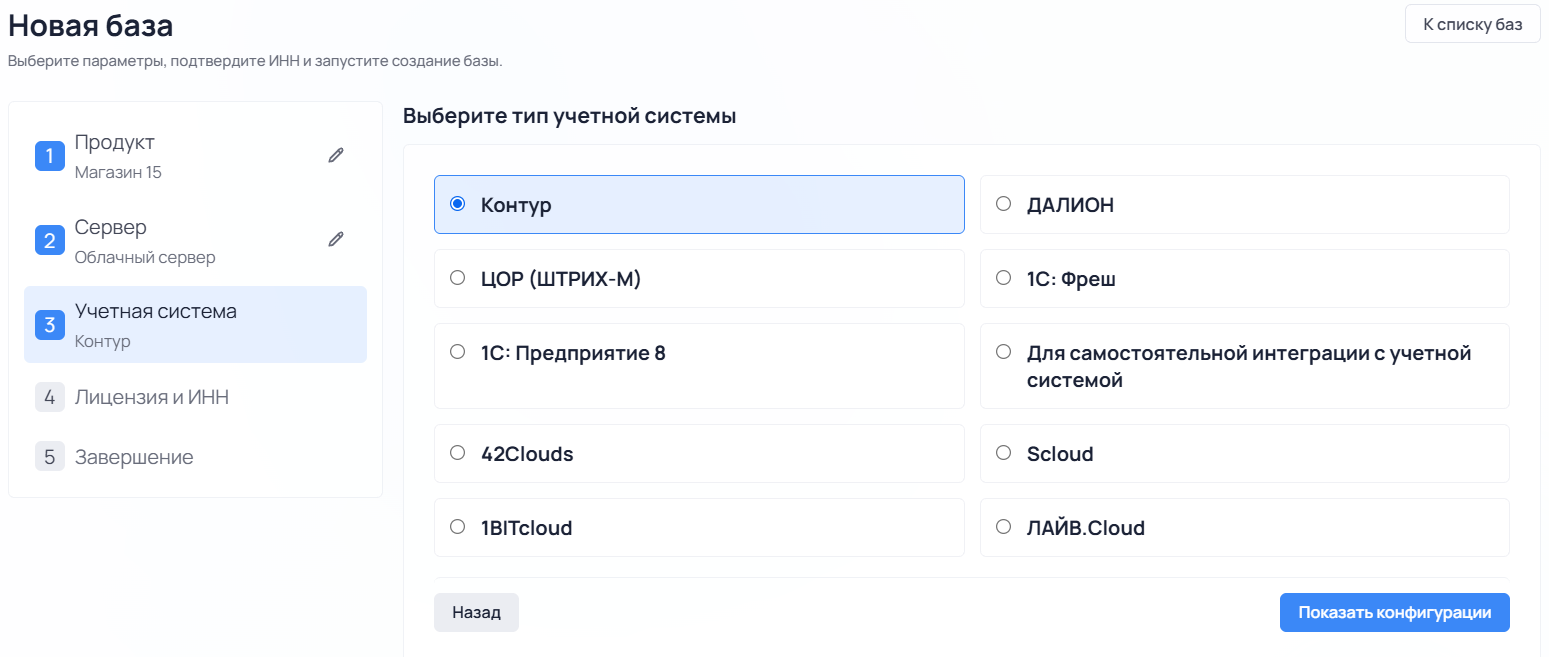This screenshot has width=1549, height=657.
Task: Choose 1С: Фреш radio option
Action: coord(1004,278)
